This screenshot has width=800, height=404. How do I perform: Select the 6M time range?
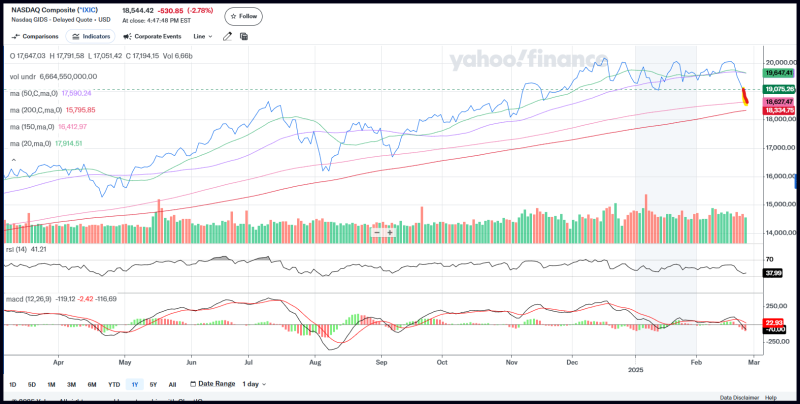click(x=92, y=385)
